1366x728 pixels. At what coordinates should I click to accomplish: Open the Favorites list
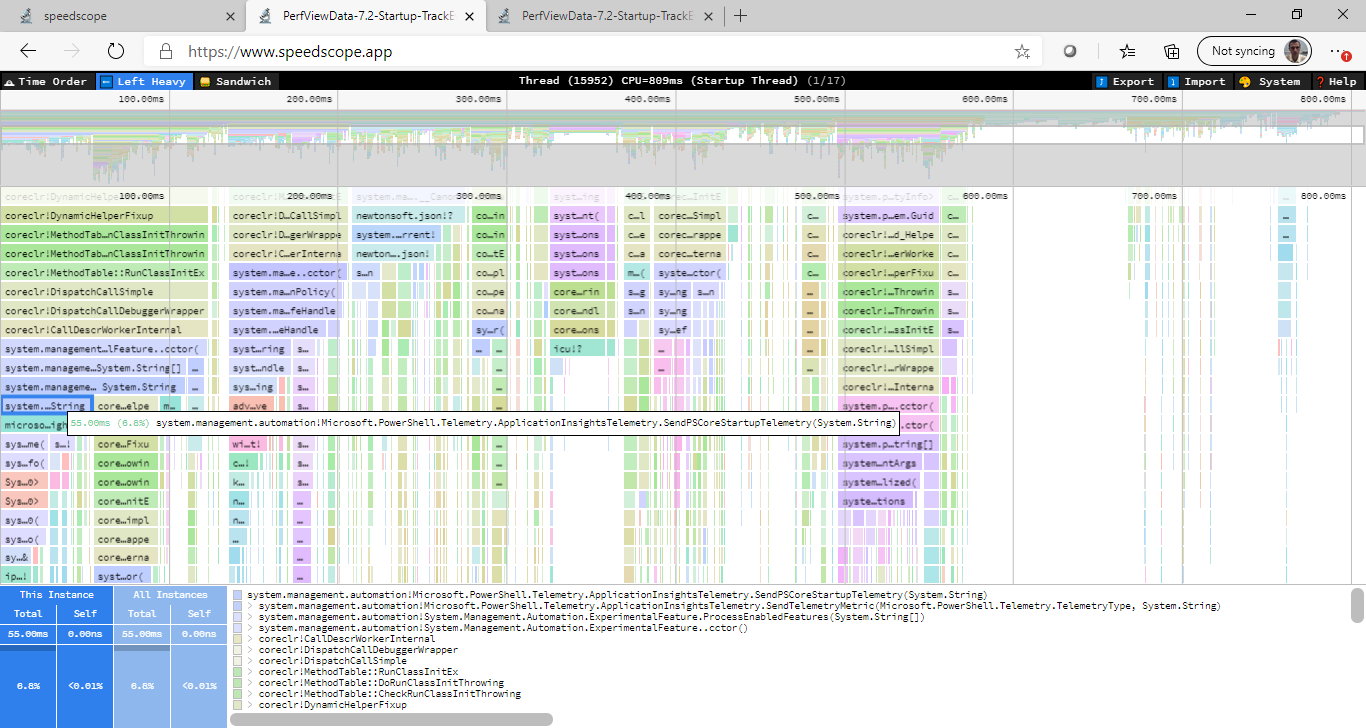1128,51
